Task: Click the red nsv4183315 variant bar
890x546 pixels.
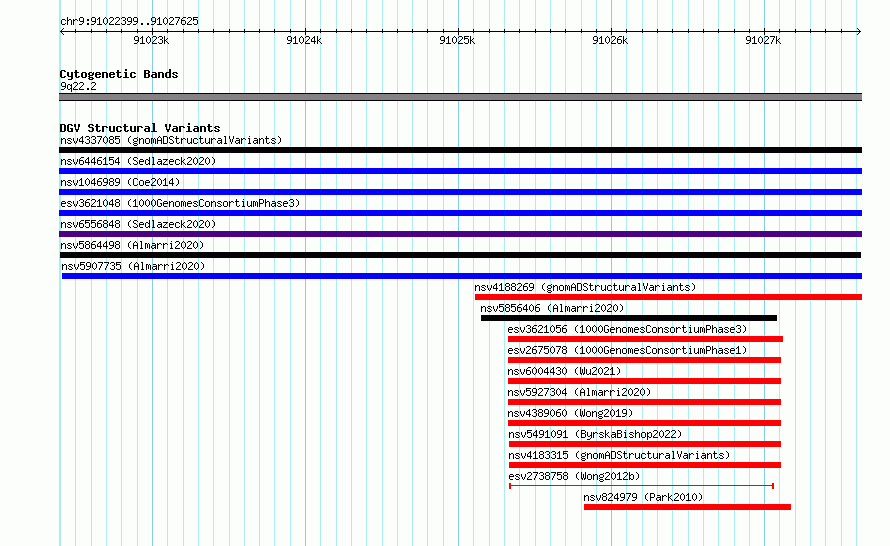Action: pyautogui.click(x=644, y=465)
